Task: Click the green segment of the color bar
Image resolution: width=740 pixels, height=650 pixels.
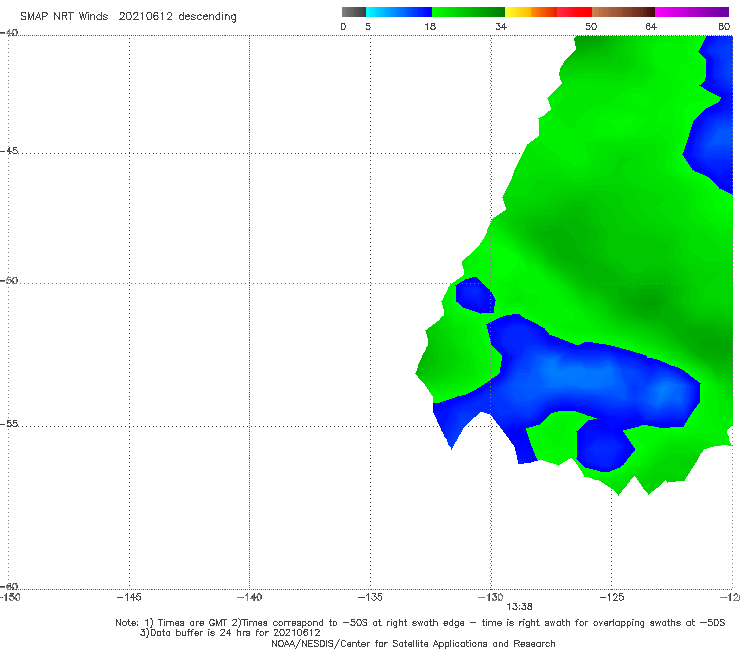Action: tap(469, 12)
